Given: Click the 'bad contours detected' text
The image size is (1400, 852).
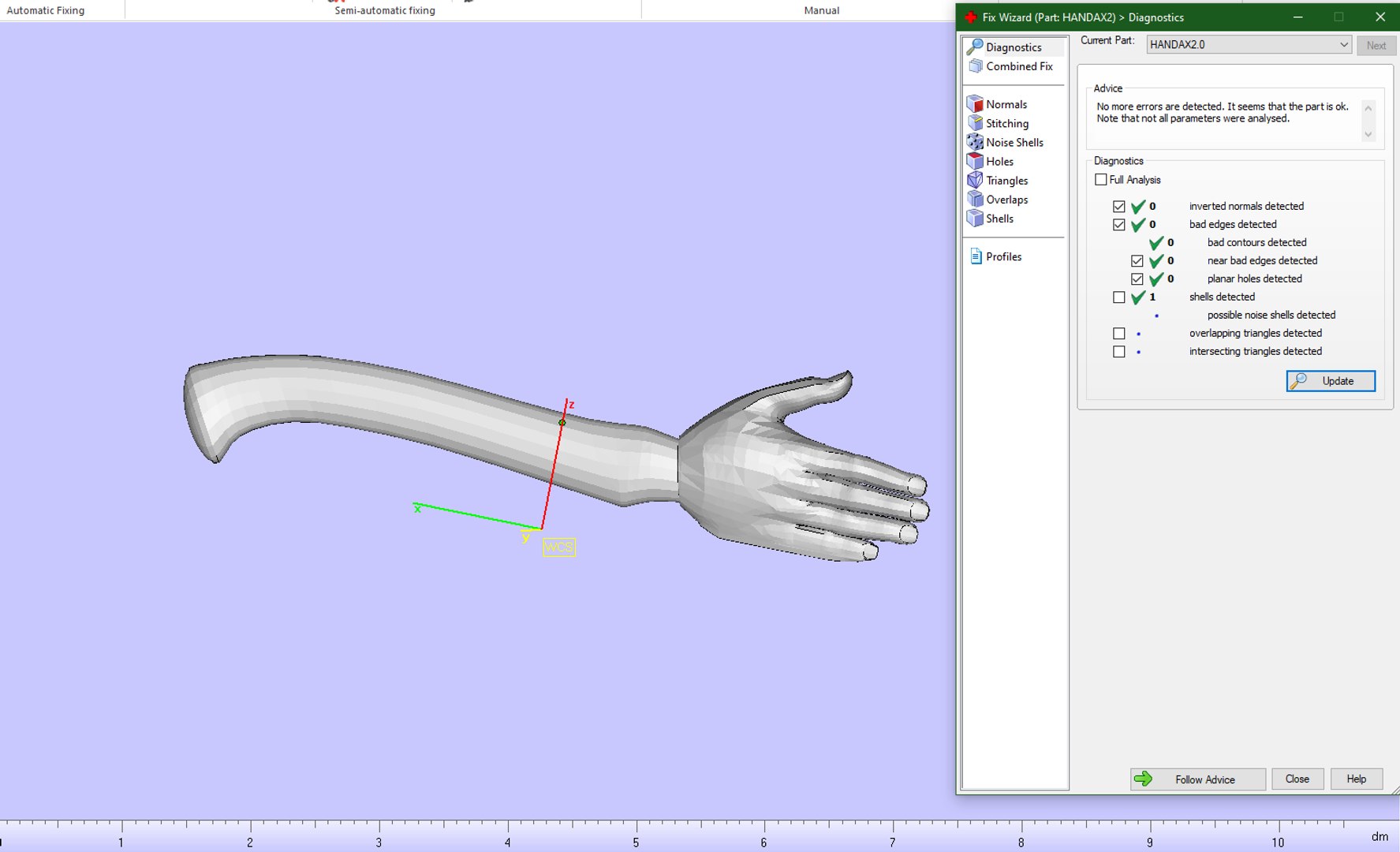Looking at the screenshot, I should [1256, 242].
